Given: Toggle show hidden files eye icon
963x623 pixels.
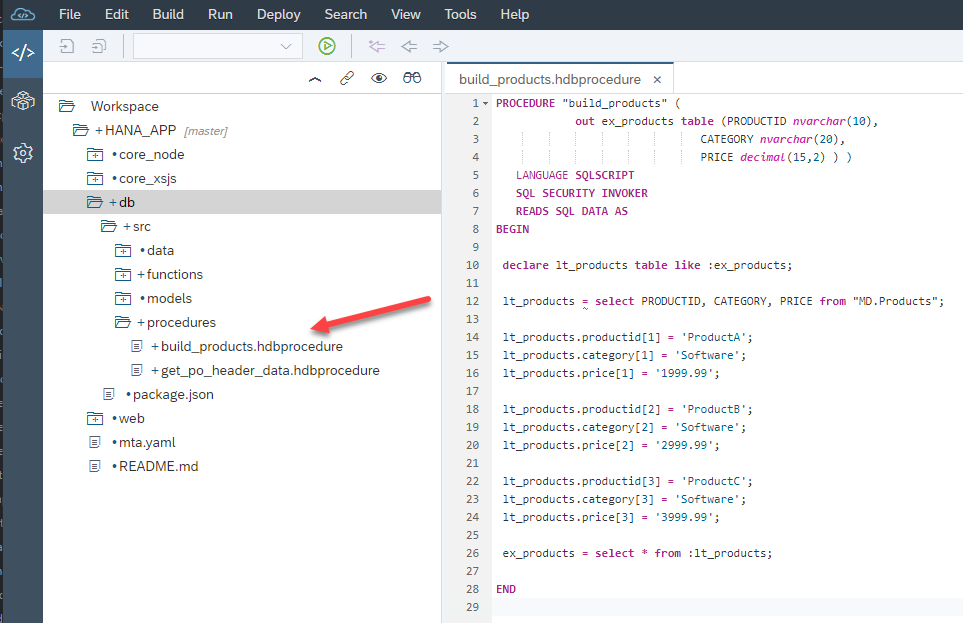Looking at the screenshot, I should point(379,78).
